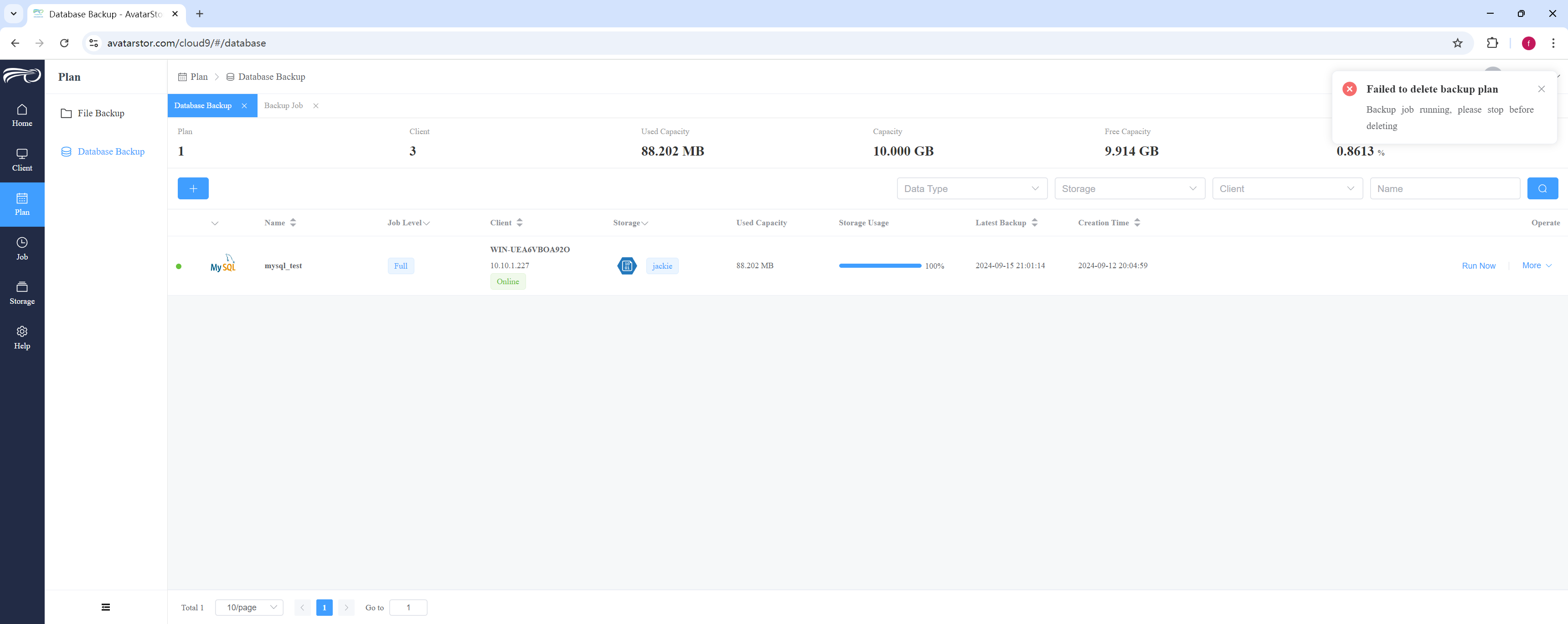Sort the table by Name column
The height and width of the screenshot is (624, 1568).
280,223
